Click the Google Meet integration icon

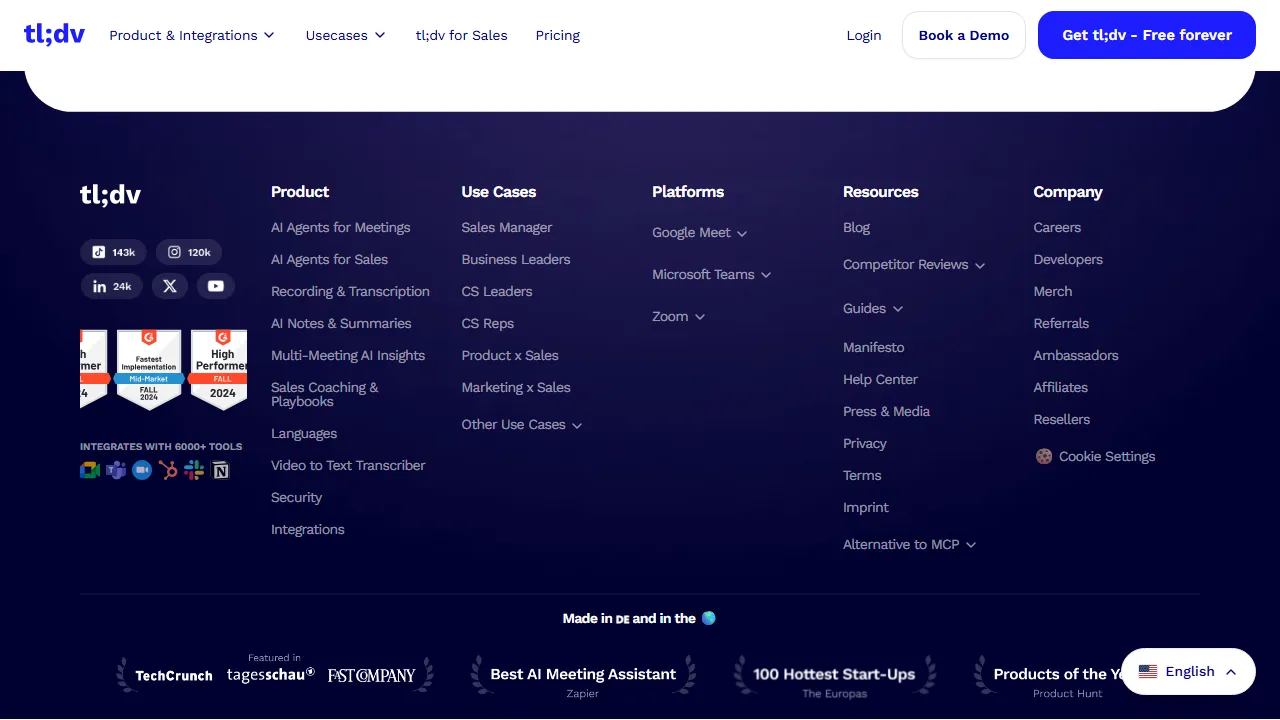click(90, 470)
